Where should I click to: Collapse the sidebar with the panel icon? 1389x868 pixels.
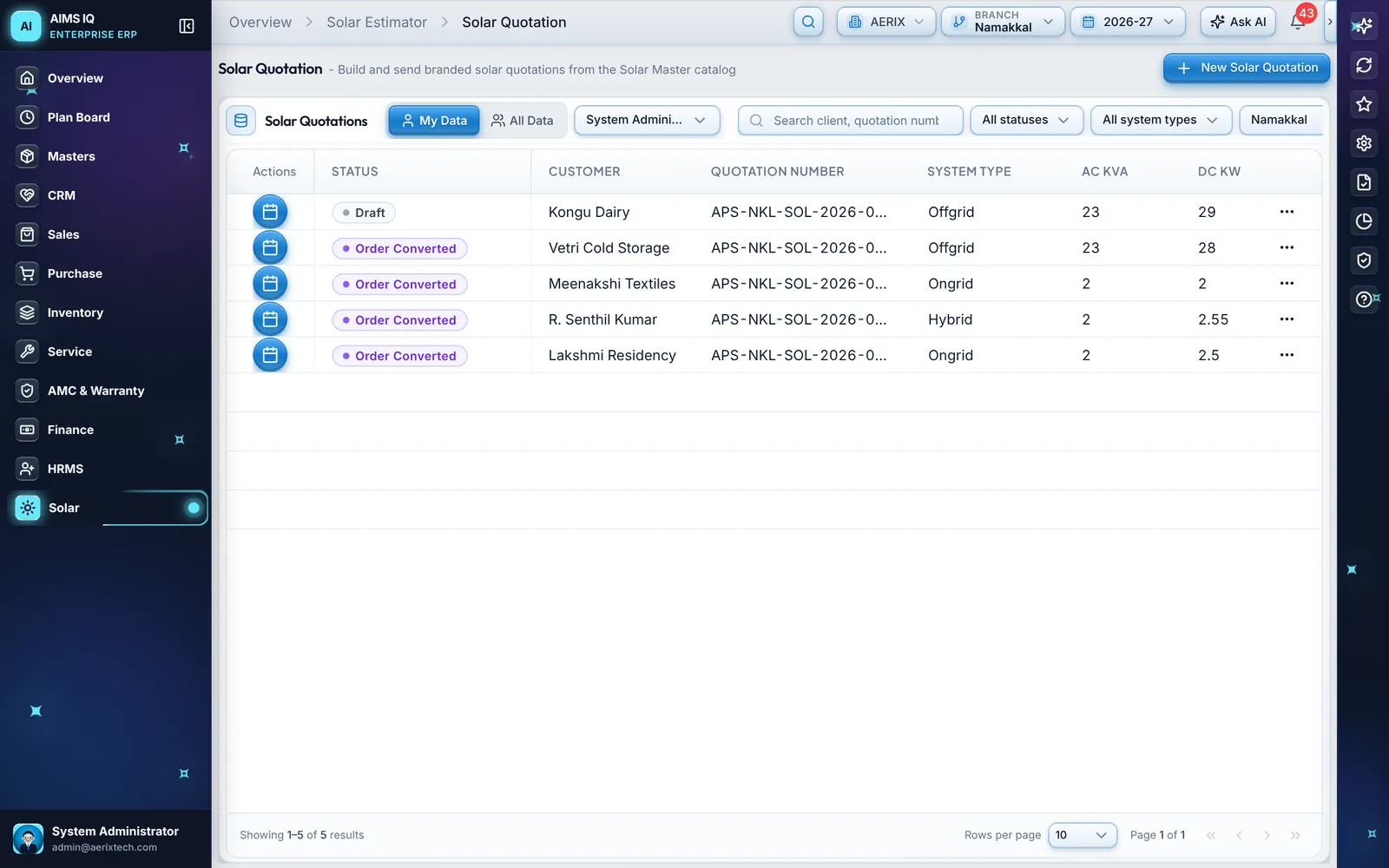(x=186, y=26)
